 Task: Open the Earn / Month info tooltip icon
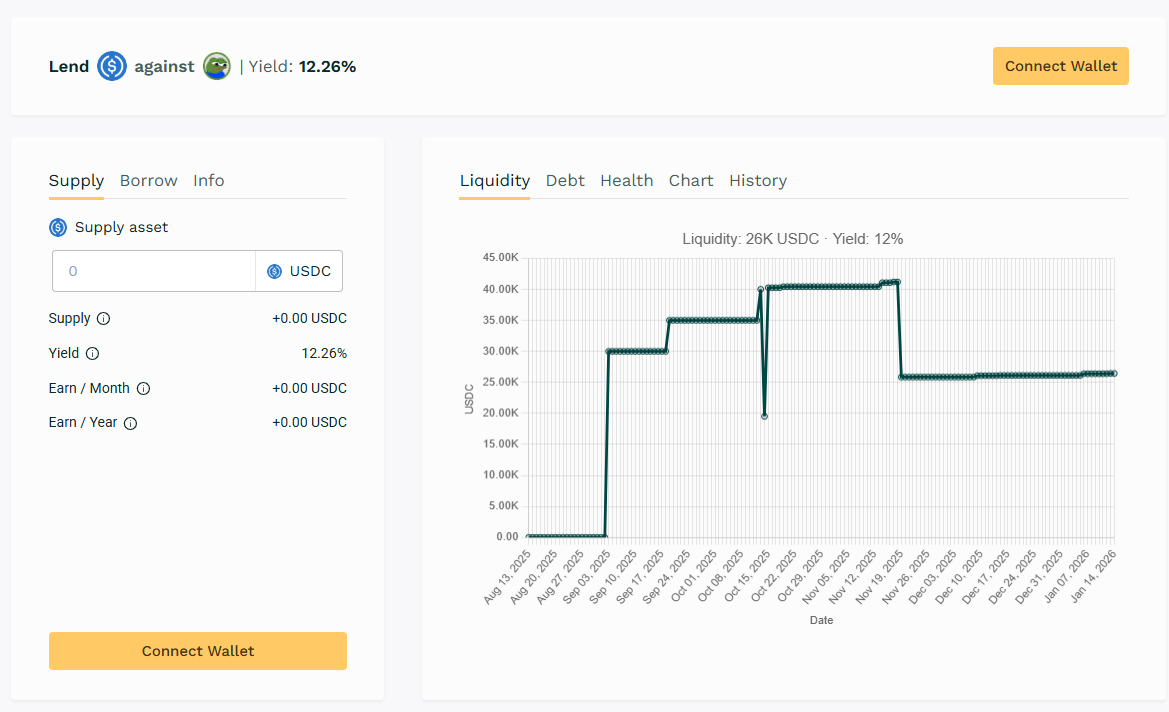[143, 389]
